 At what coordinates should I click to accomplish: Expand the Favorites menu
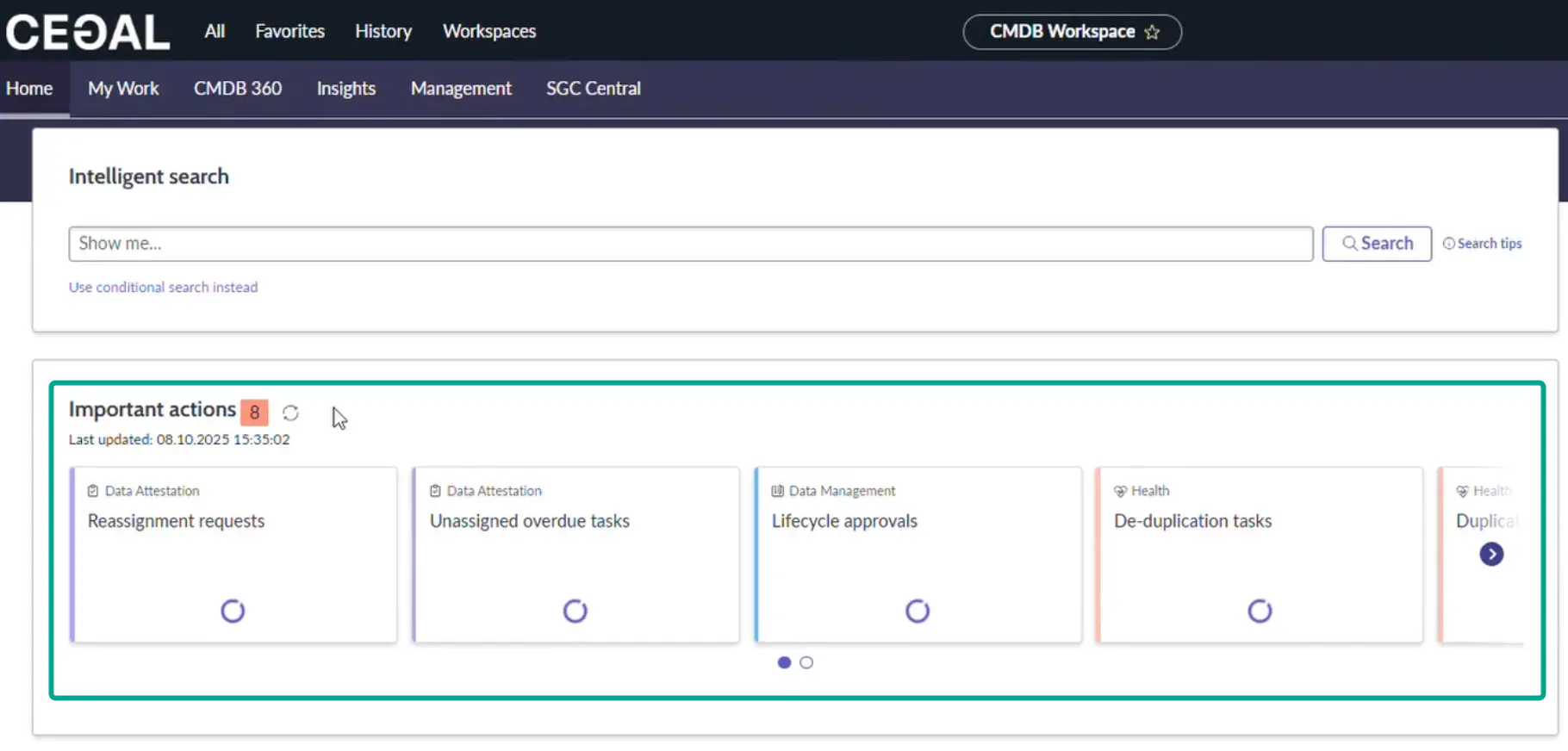[289, 32]
